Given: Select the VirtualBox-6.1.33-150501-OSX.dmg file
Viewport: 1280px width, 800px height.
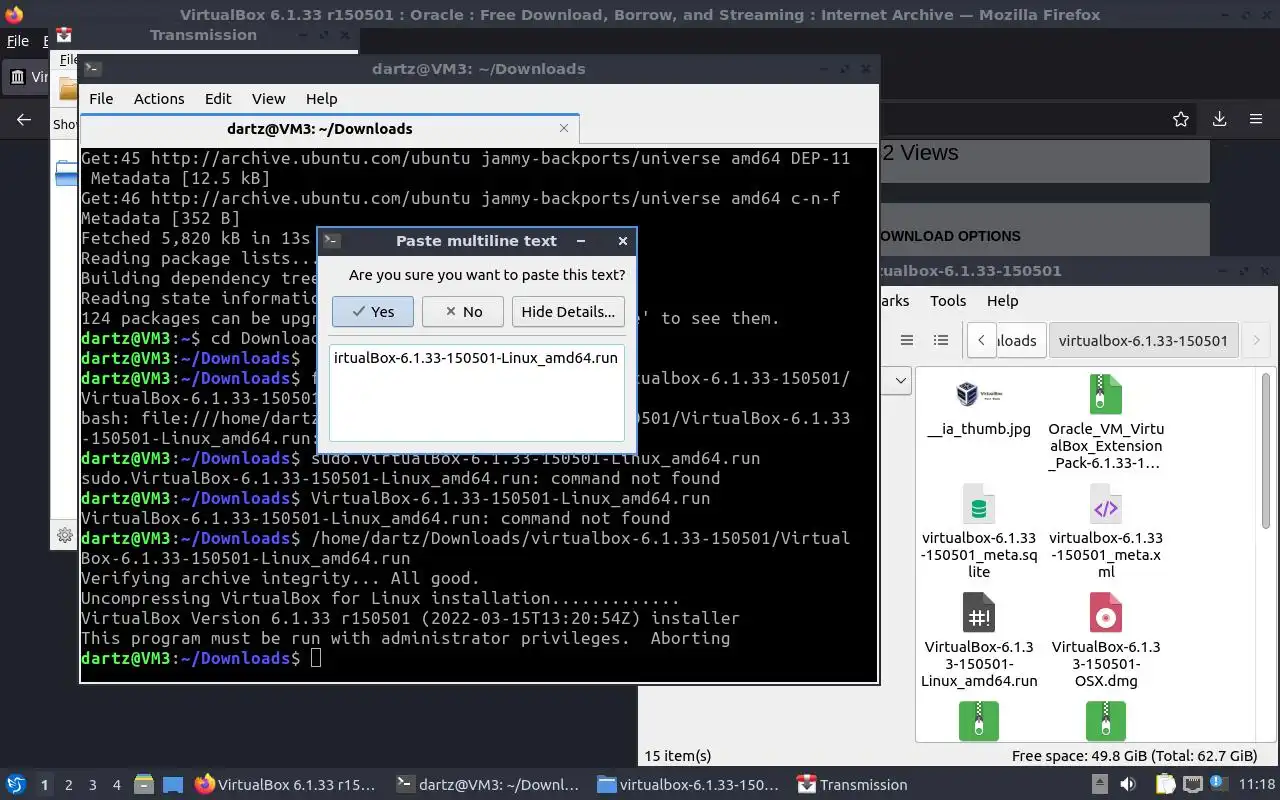Looking at the screenshot, I should [1106, 641].
